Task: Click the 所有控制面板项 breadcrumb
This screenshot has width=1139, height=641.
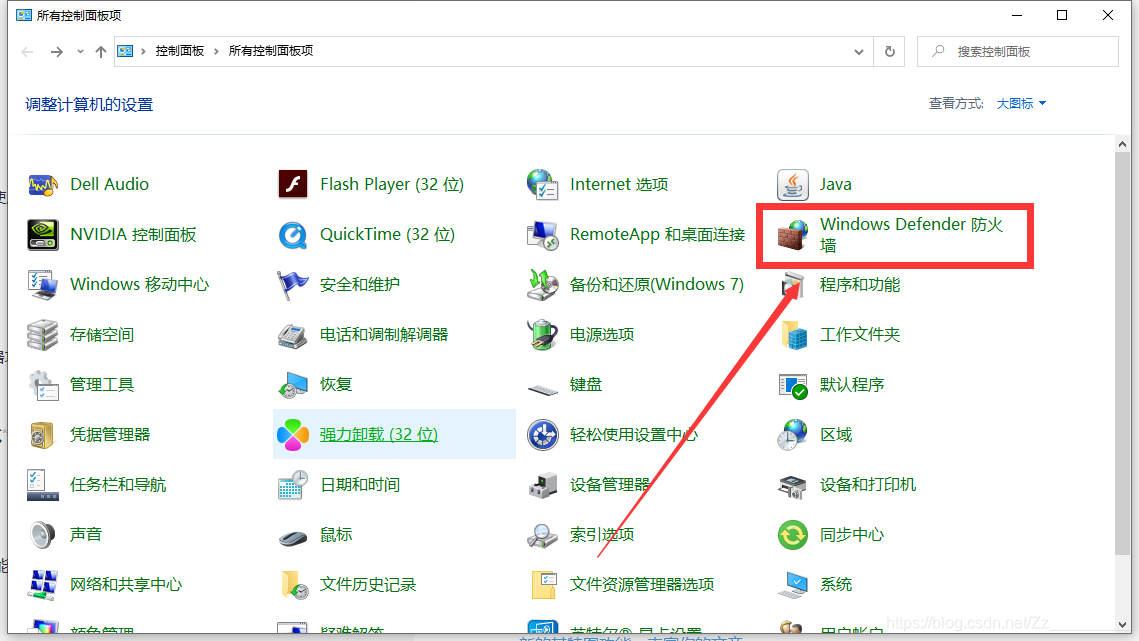Action: click(270, 51)
